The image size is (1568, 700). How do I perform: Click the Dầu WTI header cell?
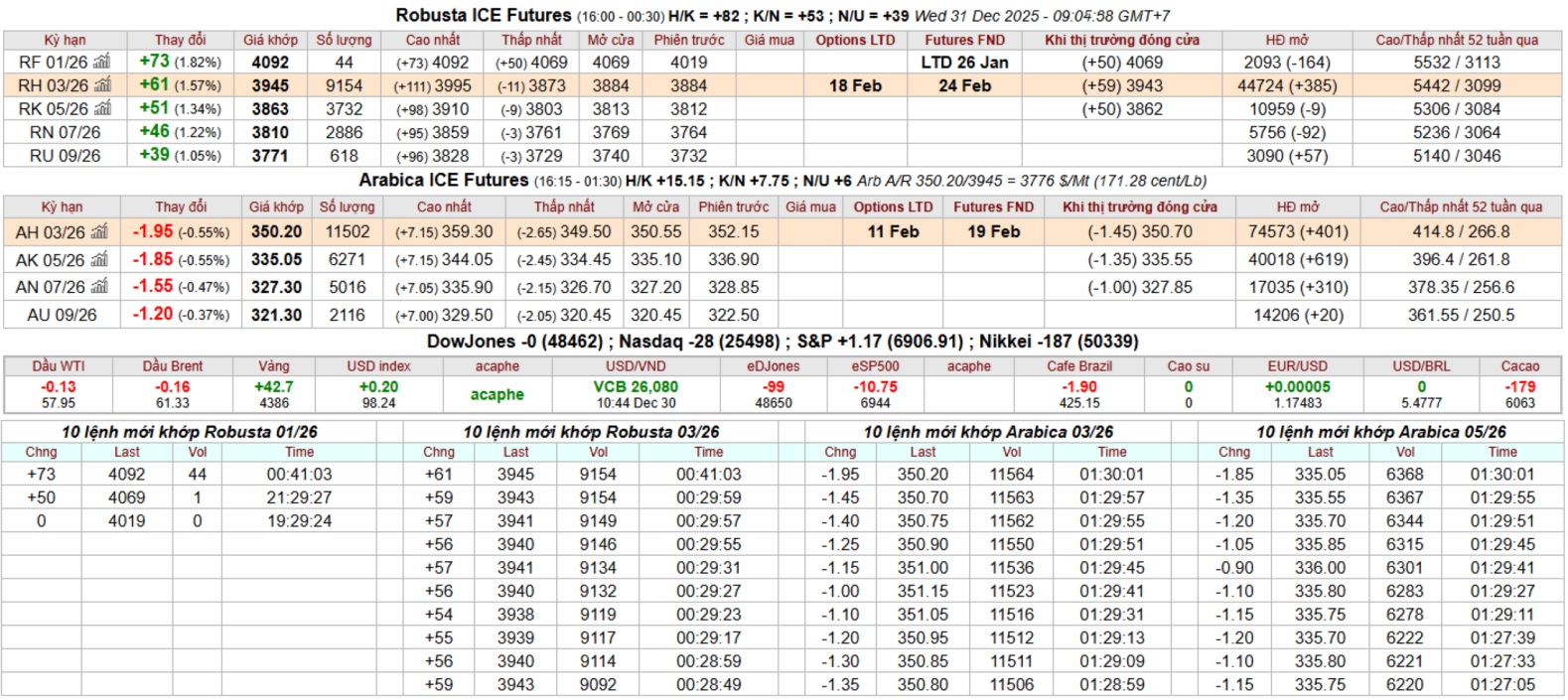click(58, 366)
